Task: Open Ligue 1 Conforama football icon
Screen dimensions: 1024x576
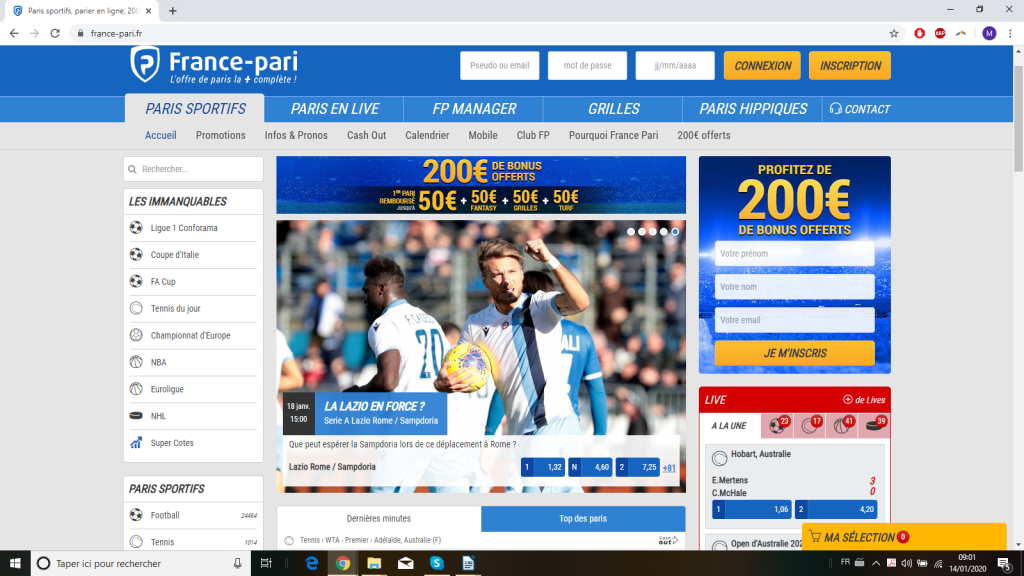Action: tap(136, 227)
